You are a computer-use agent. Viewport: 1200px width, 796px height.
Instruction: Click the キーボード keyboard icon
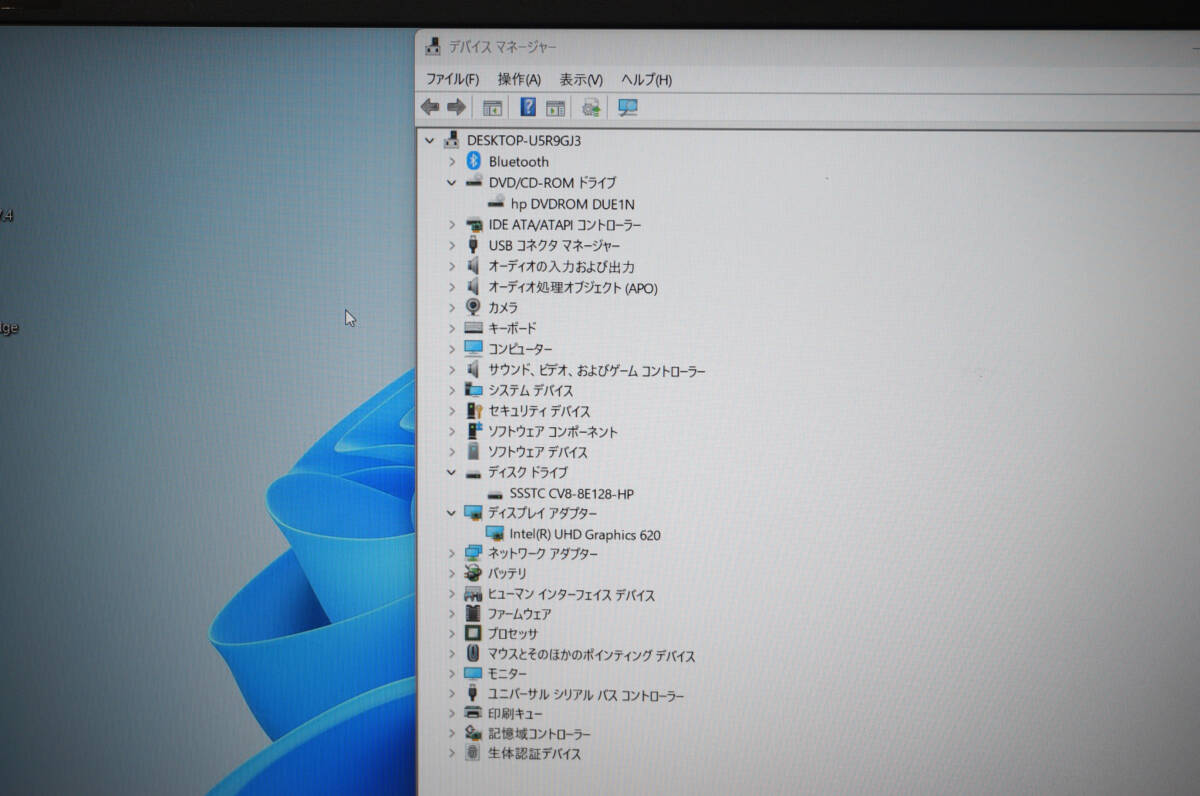point(474,328)
